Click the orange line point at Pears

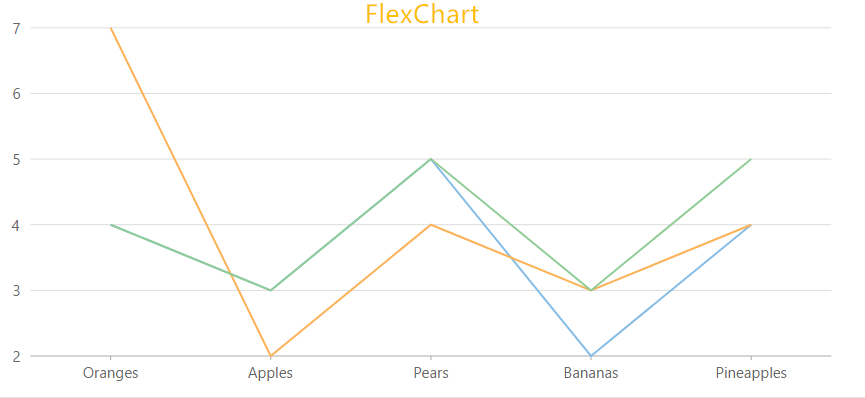point(431,225)
